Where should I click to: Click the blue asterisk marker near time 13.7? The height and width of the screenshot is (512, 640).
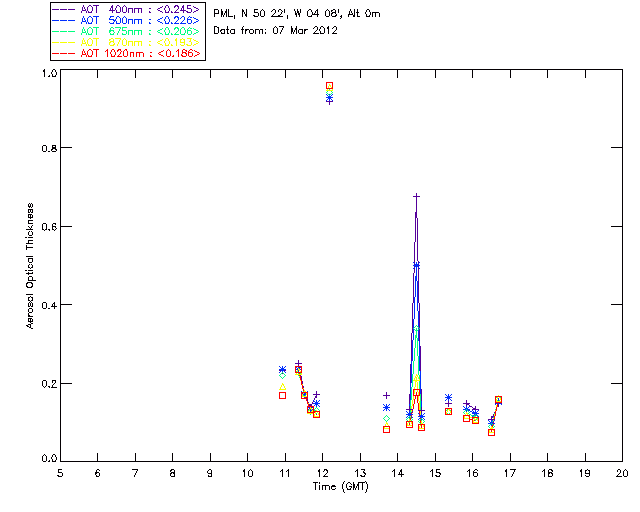pyautogui.click(x=387, y=407)
